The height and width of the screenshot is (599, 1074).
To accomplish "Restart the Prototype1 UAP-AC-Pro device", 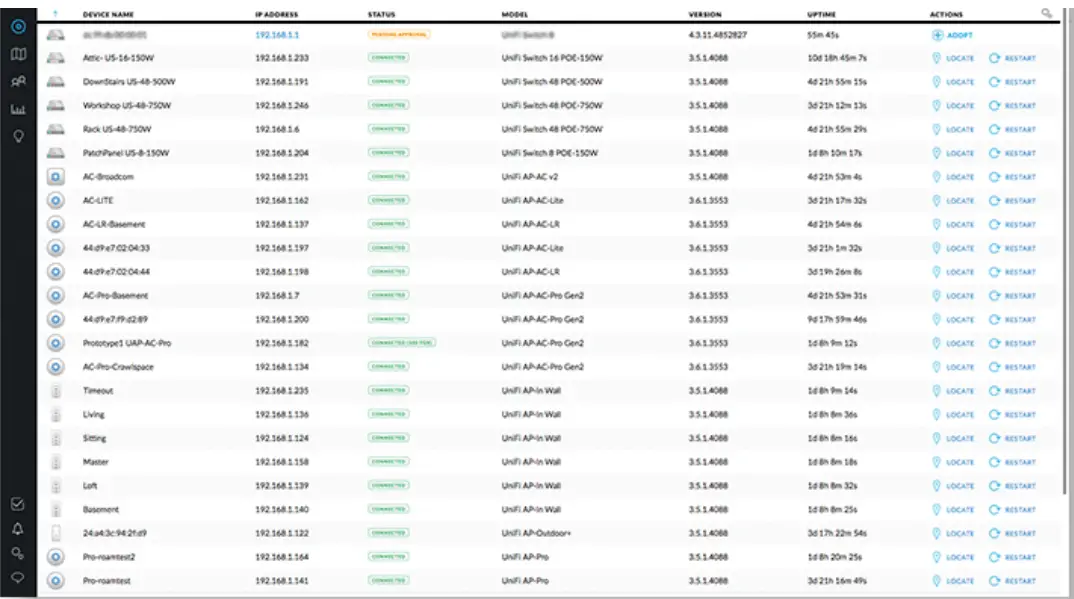I will (x=1012, y=344).
